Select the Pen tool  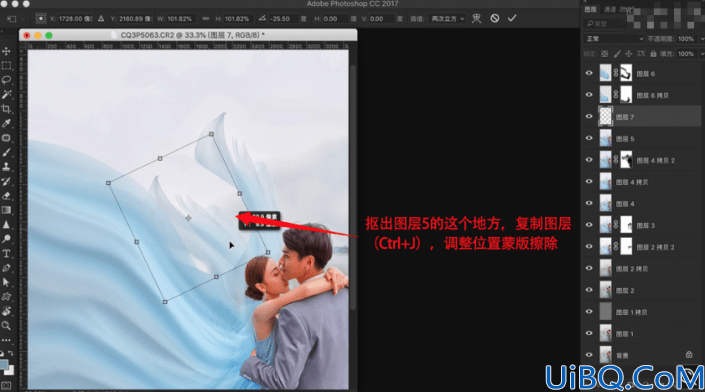click(x=6, y=268)
